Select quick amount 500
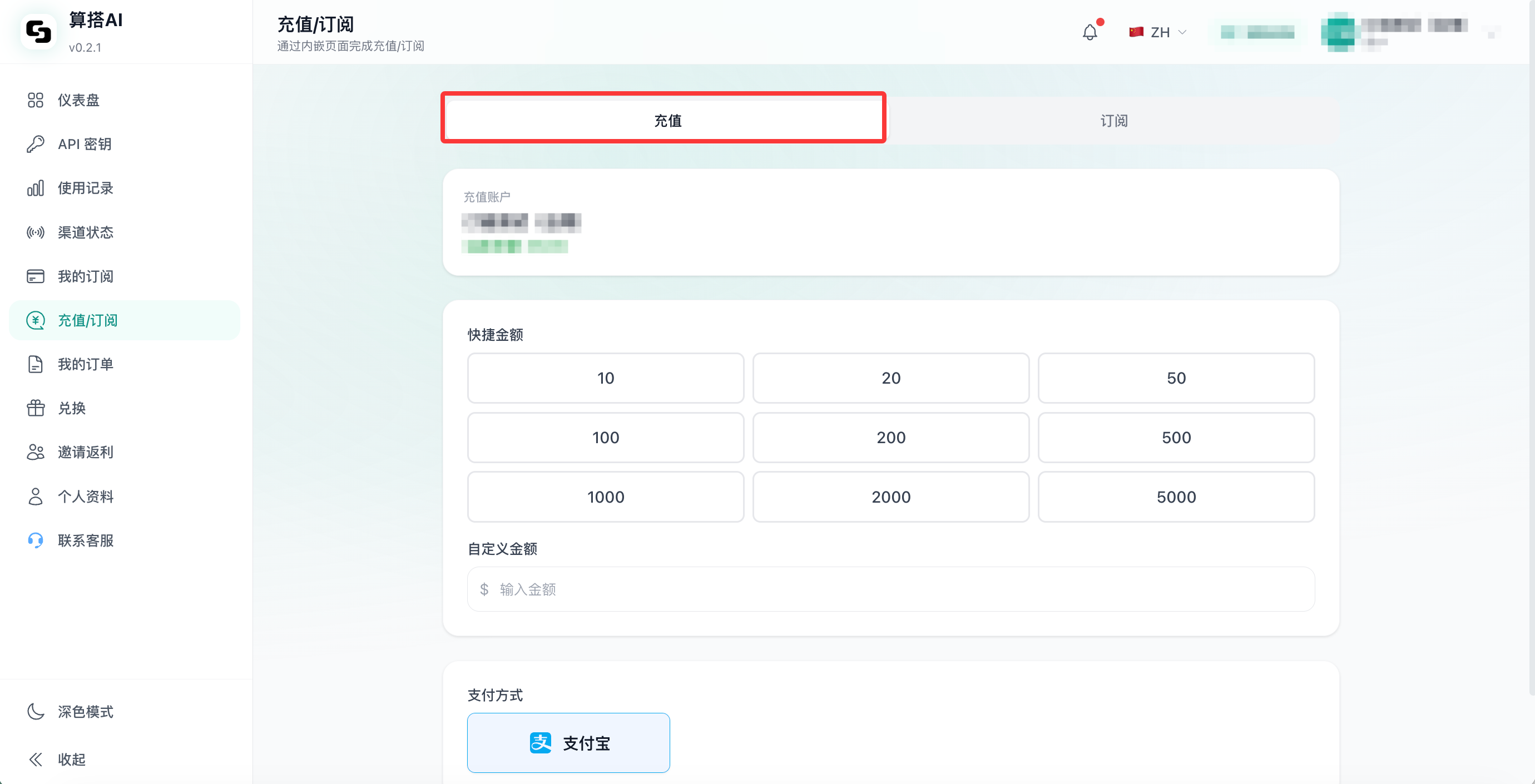This screenshot has height=784, width=1535. pyautogui.click(x=1176, y=437)
